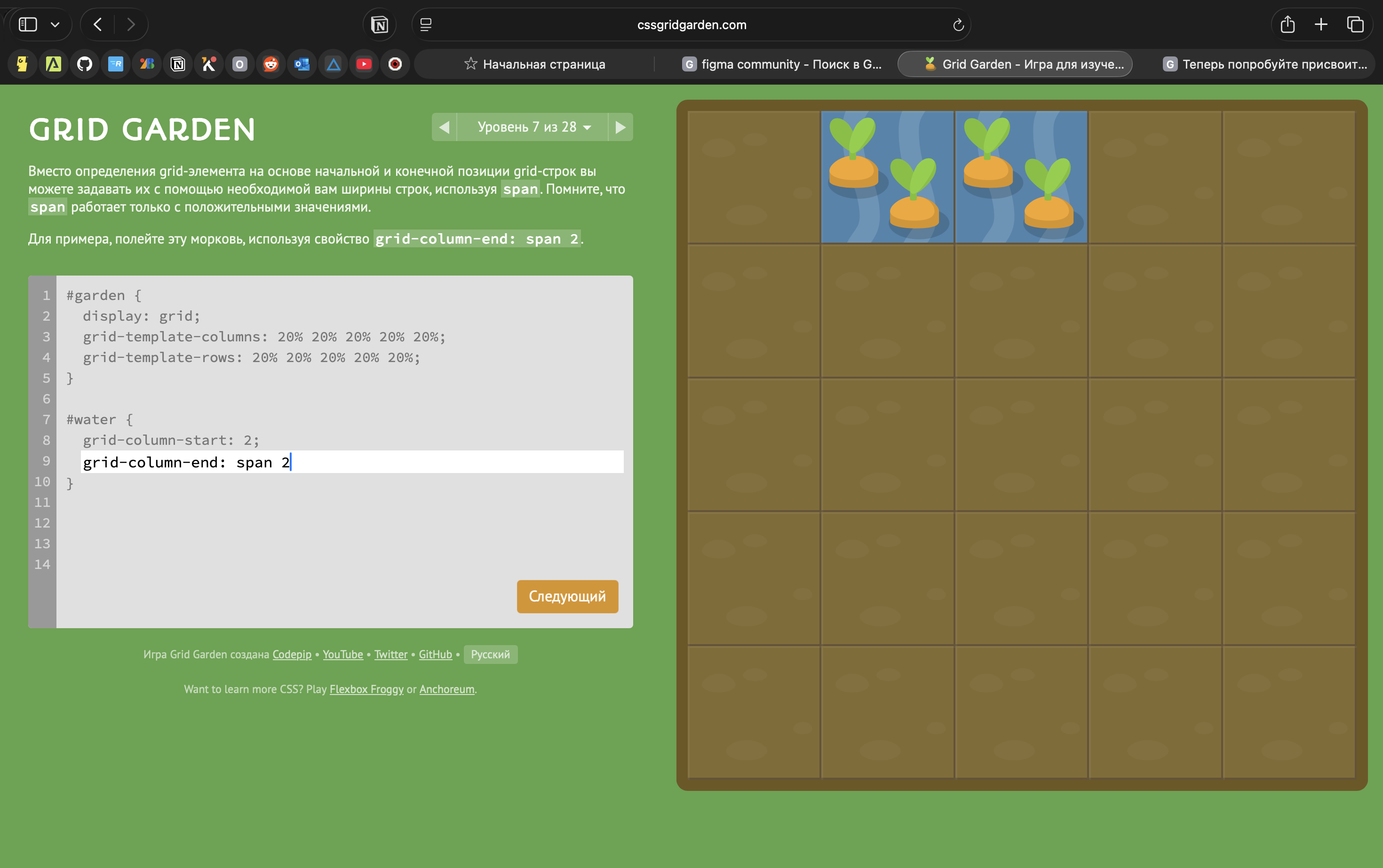Switch to figma community search tab
This screenshot has height=868, width=1383.
point(782,64)
